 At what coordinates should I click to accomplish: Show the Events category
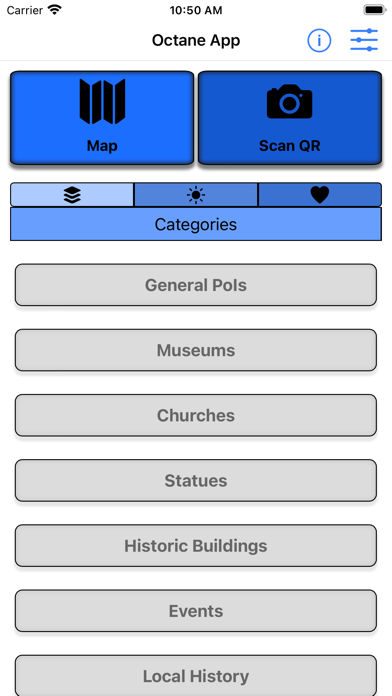pyautogui.click(x=196, y=611)
